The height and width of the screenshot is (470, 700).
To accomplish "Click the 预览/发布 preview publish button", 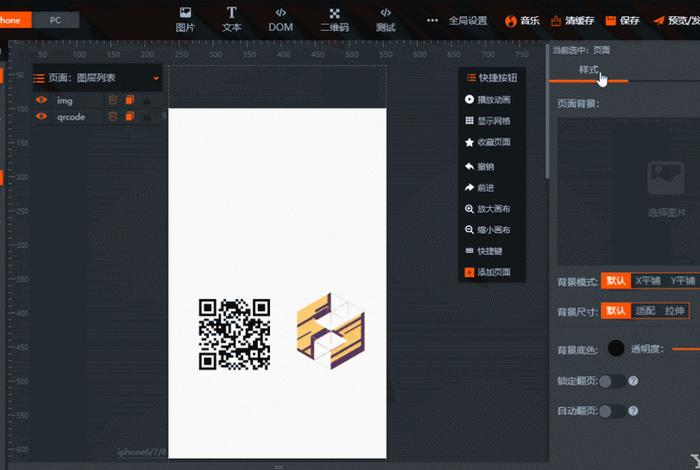I will [x=676, y=21].
